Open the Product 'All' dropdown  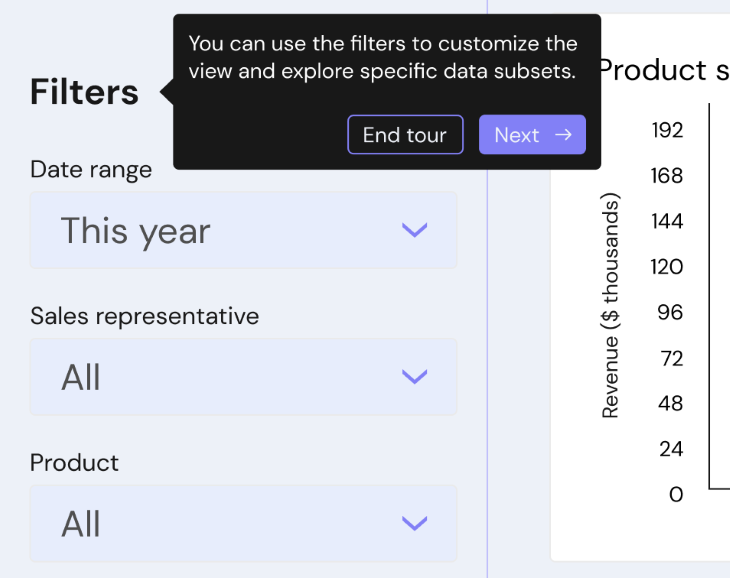click(243, 523)
